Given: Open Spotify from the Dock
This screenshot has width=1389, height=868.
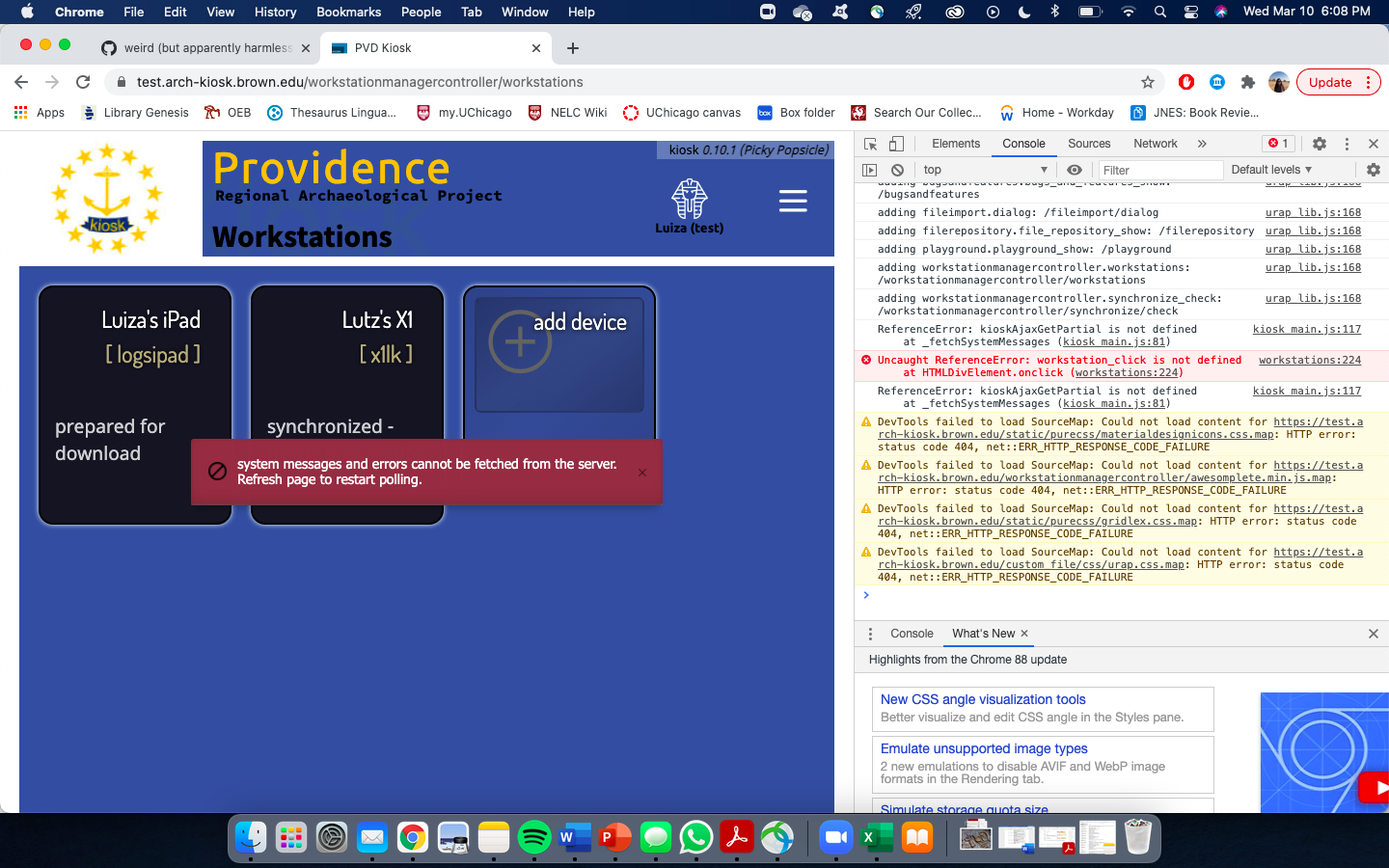Looking at the screenshot, I should point(534,837).
